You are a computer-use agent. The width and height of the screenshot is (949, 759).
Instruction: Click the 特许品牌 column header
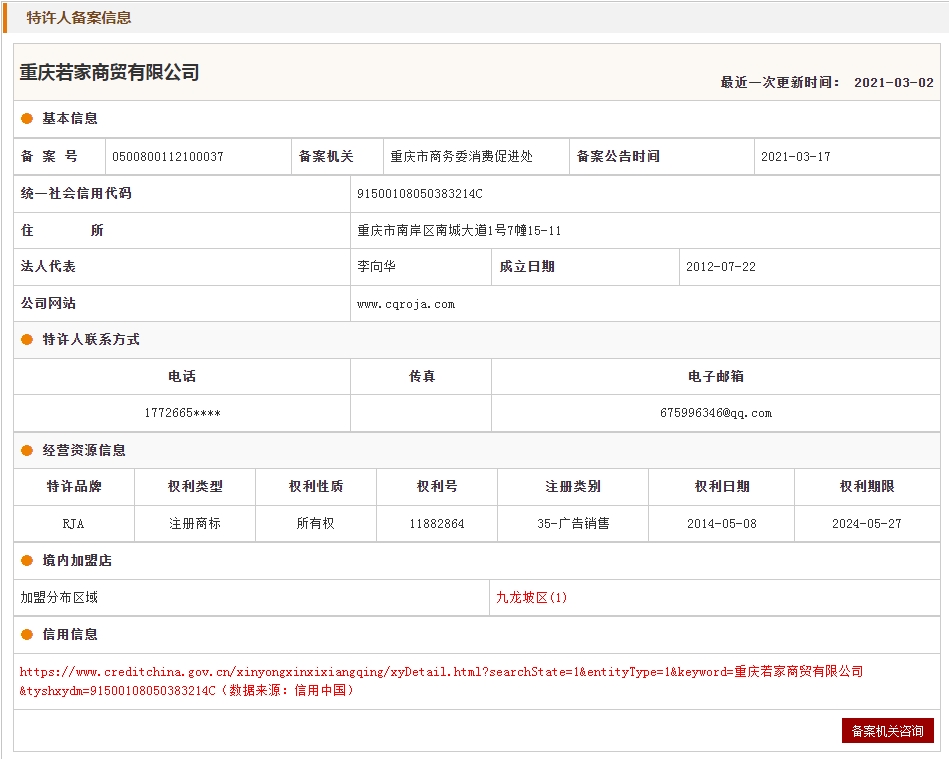(74, 487)
